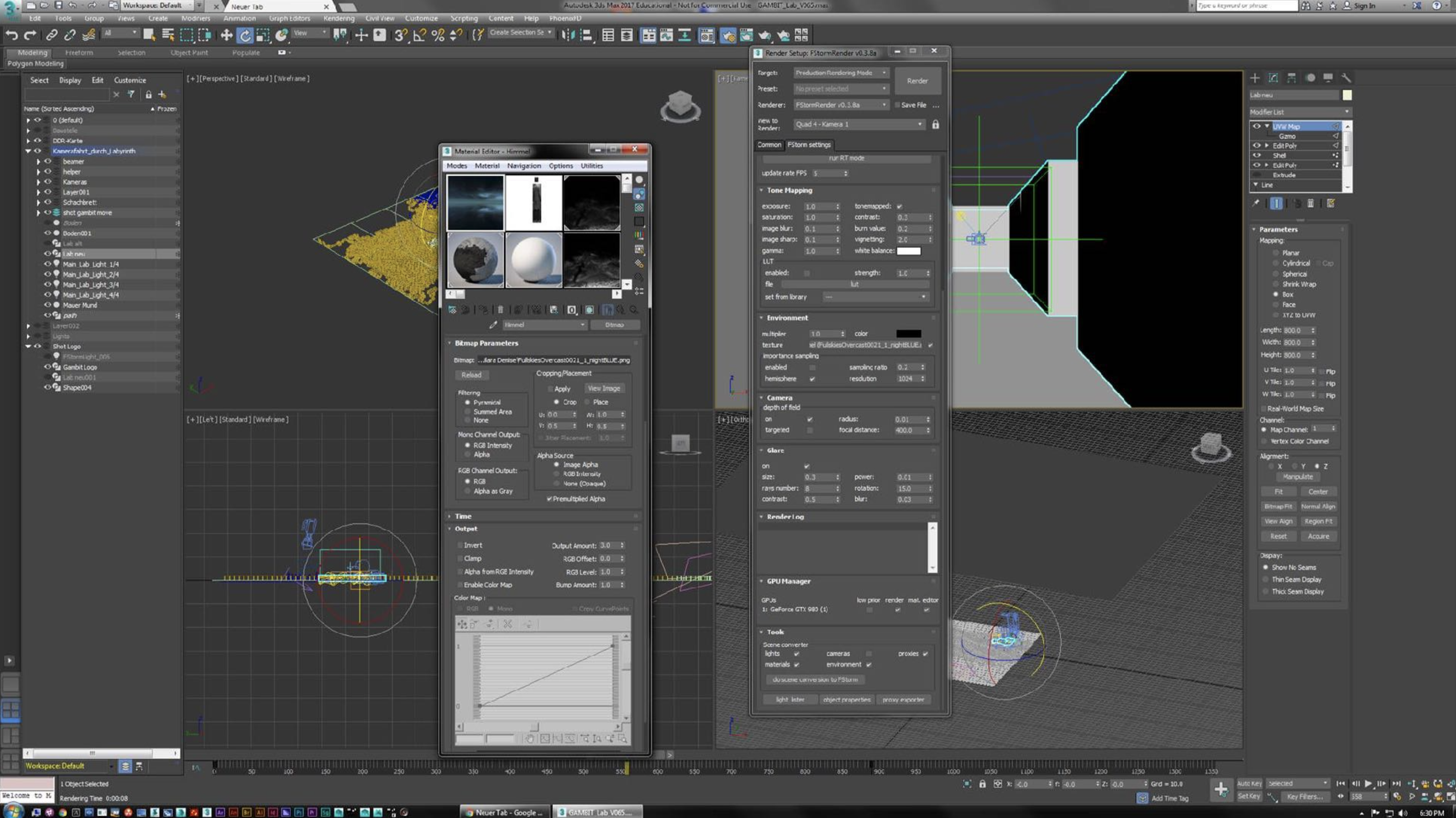Select the Spherical mapping radio button

pyautogui.click(x=1276, y=274)
